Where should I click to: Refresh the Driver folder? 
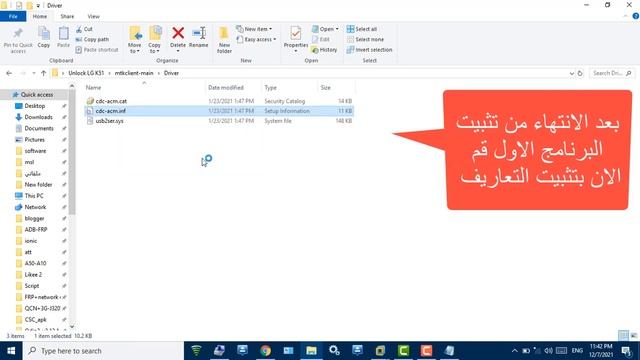[x=580, y=73]
